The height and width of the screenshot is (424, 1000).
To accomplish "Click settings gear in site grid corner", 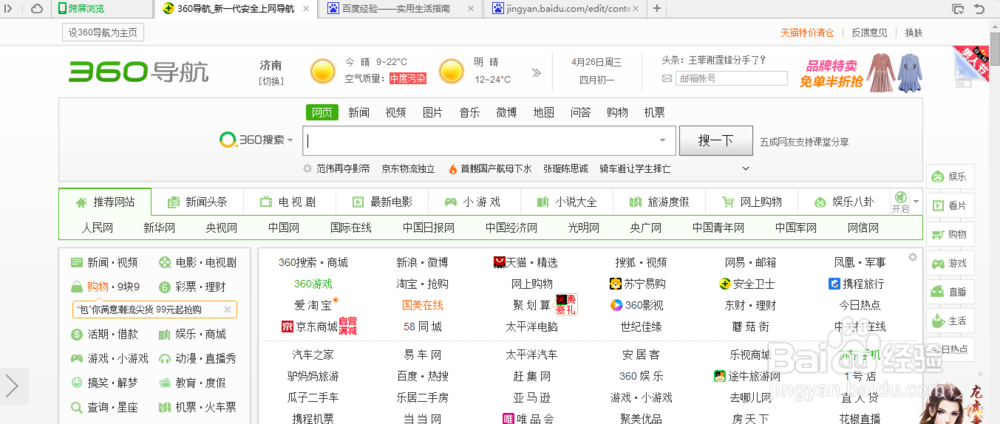I will point(913,257).
